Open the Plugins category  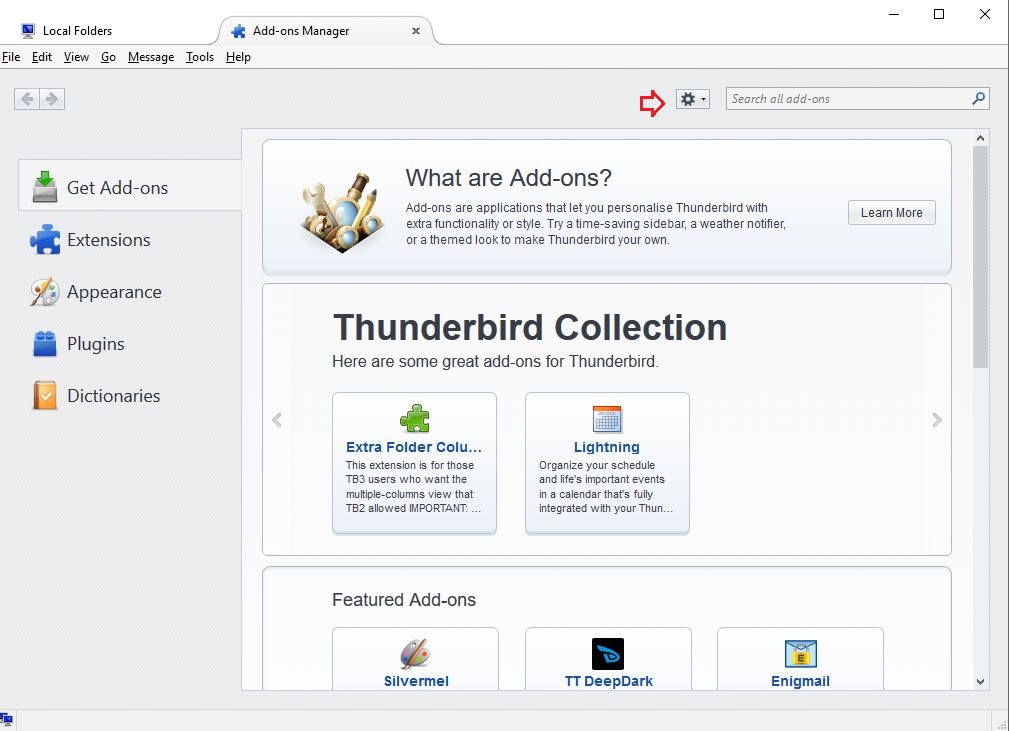[130, 344]
